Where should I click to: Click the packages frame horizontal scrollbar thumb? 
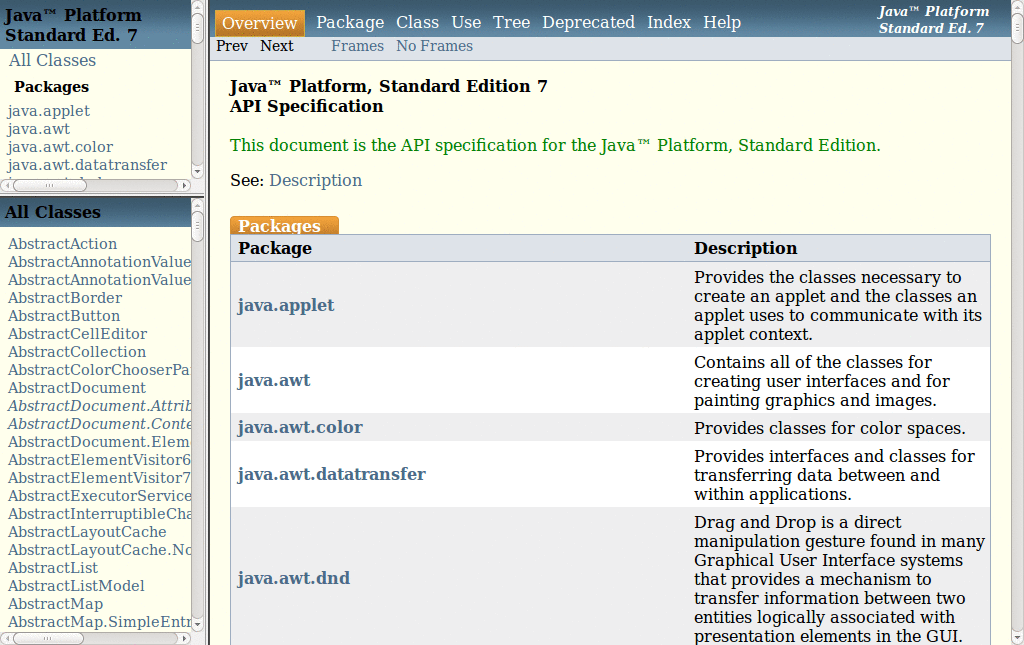[50, 185]
